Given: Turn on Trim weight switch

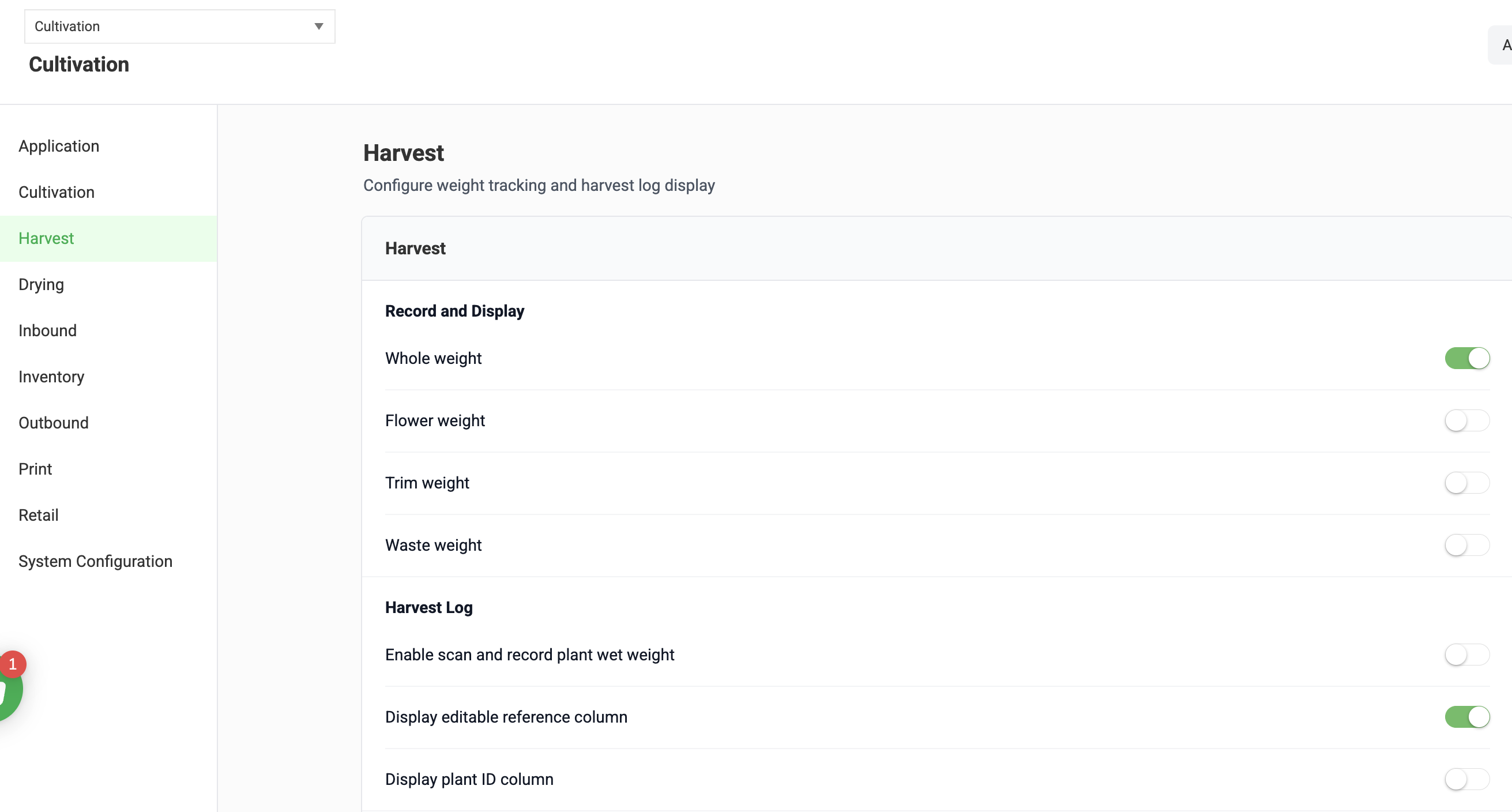Looking at the screenshot, I should (x=1467, y=483).
